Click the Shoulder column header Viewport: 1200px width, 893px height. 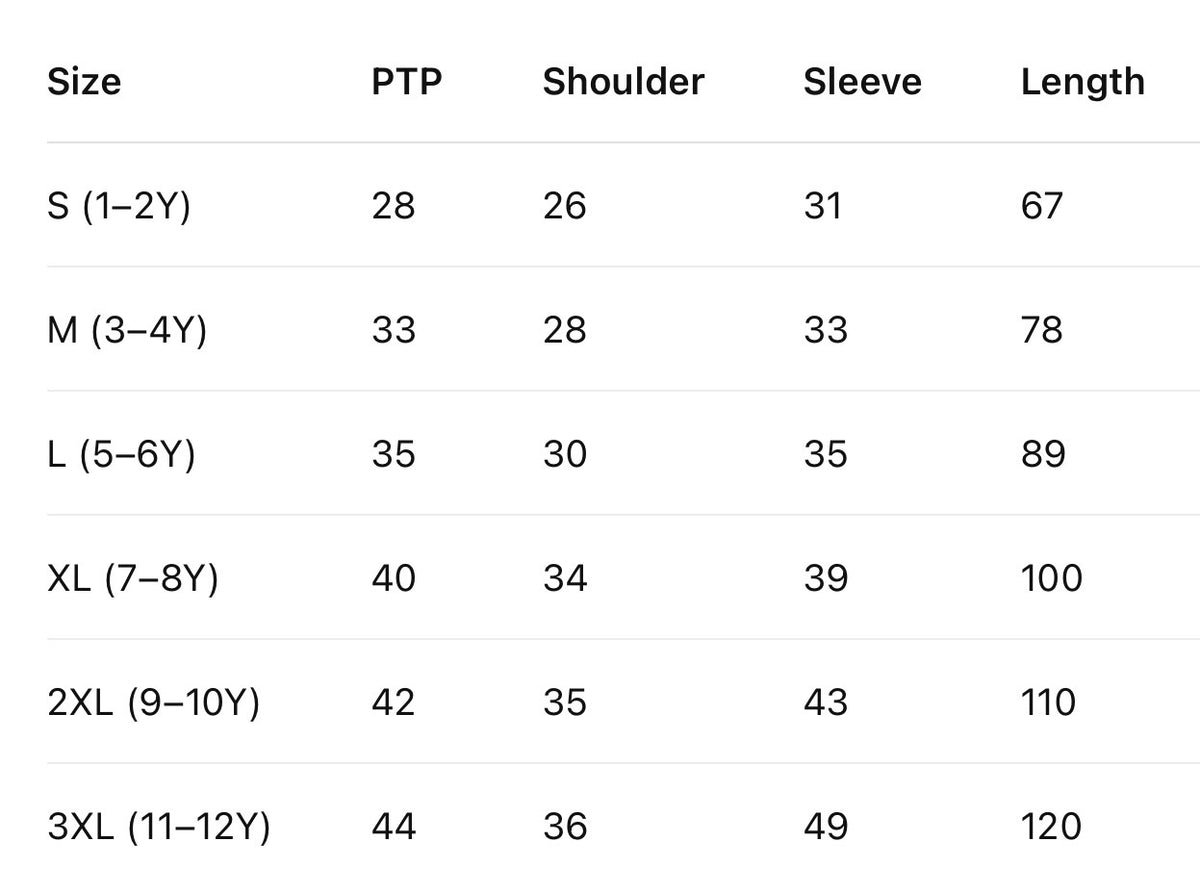[624, 81]
